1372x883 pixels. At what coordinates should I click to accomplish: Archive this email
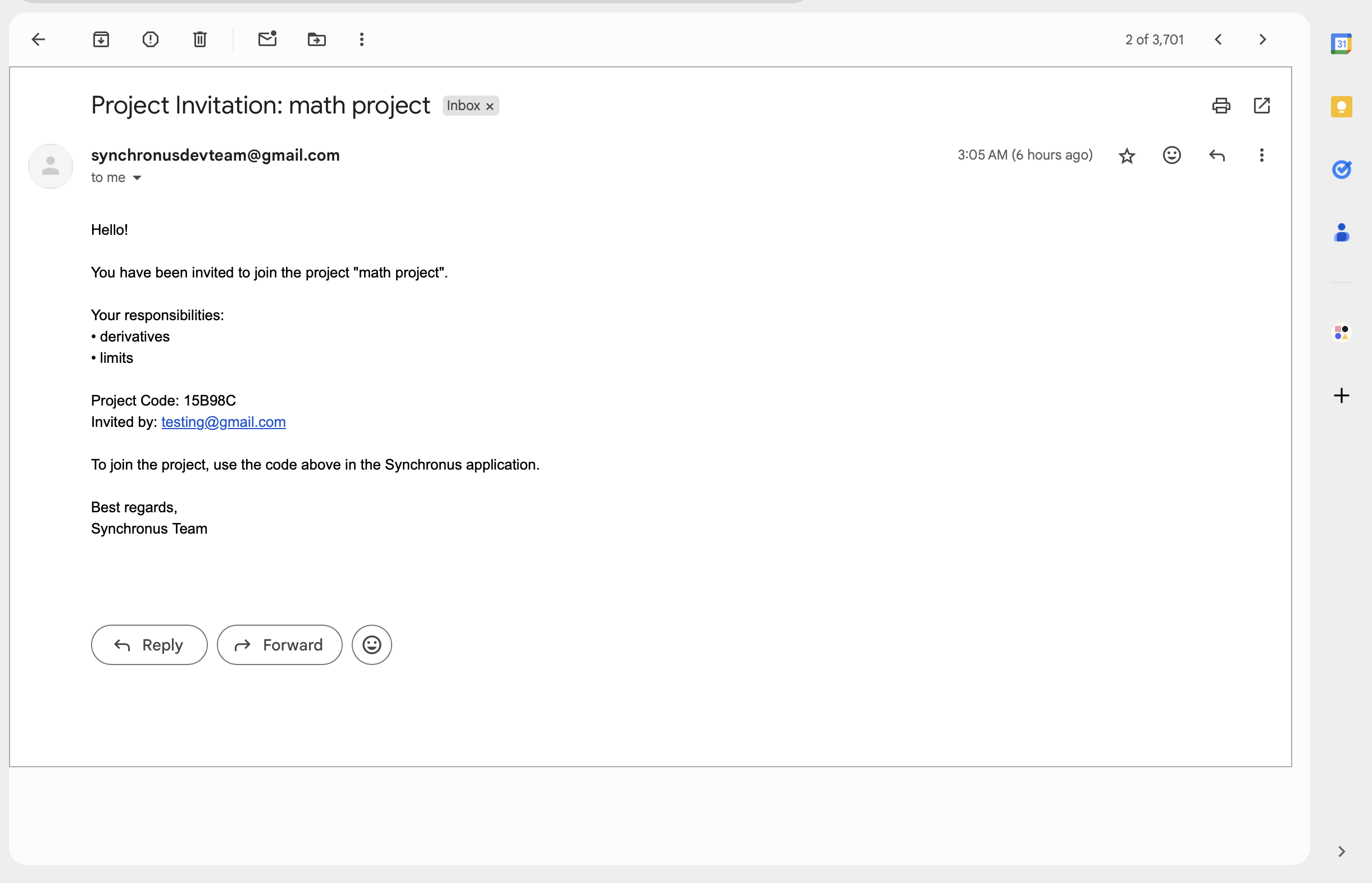click(101, 39)
